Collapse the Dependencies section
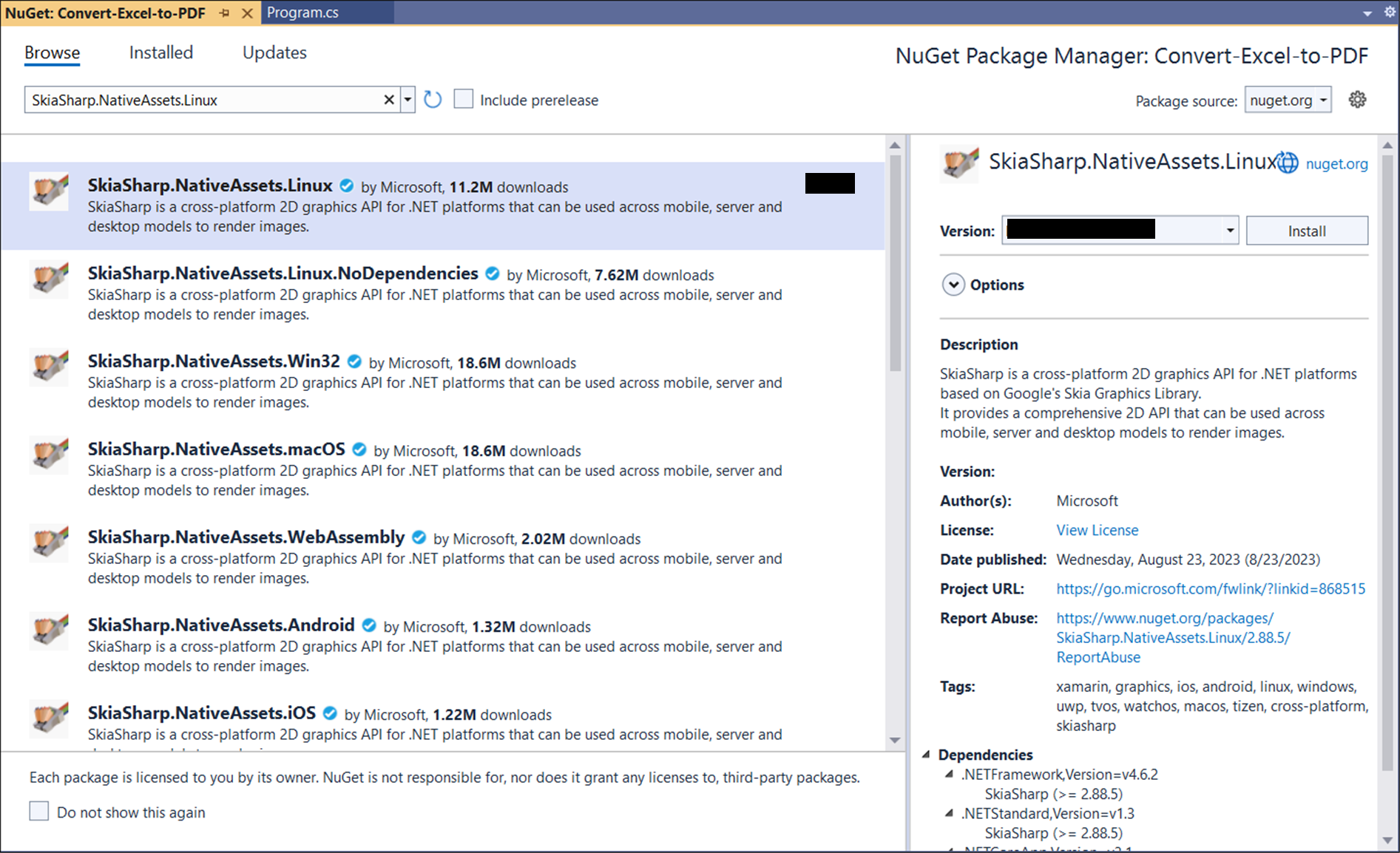 (926, 755)
